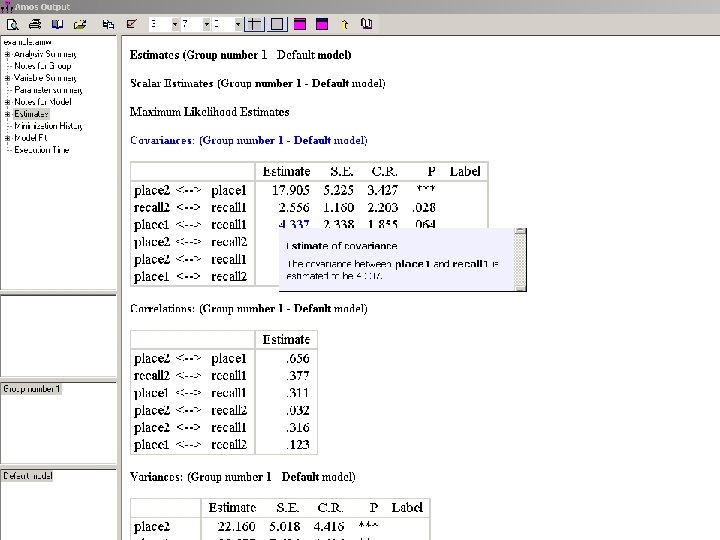Click the Scalar Estimates heading
Image resolution: width=720 pixels, height=540 pixels.
[258, 83]
